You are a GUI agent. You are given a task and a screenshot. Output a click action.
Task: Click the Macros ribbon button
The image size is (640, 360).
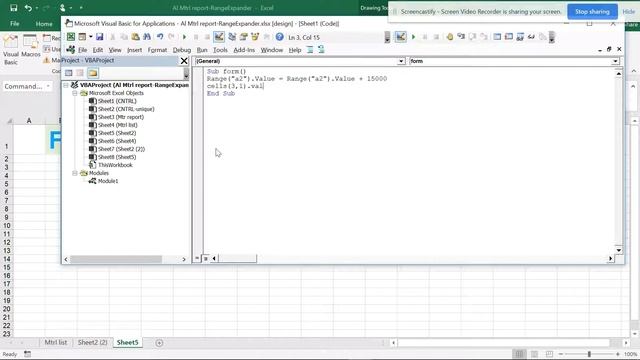coord(31,46)
